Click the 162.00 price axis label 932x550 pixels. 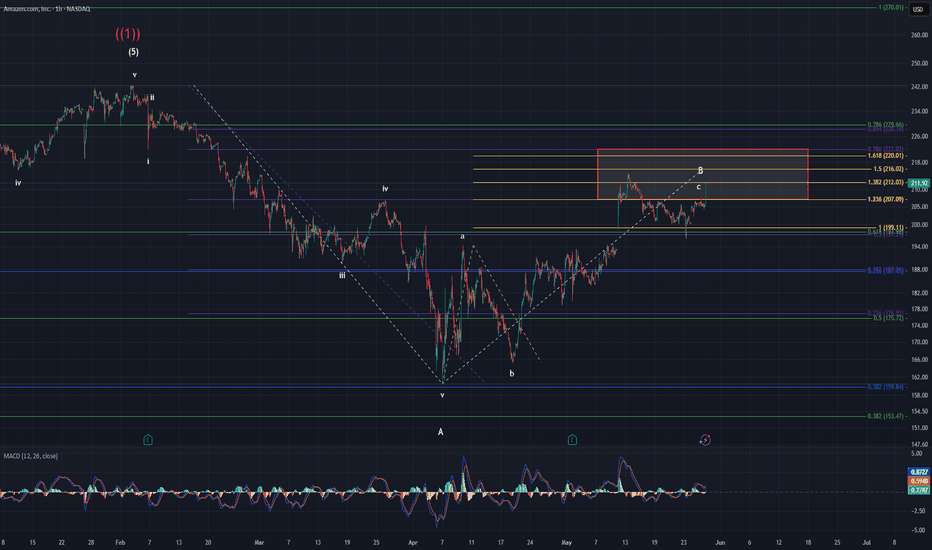pos(919,378)
